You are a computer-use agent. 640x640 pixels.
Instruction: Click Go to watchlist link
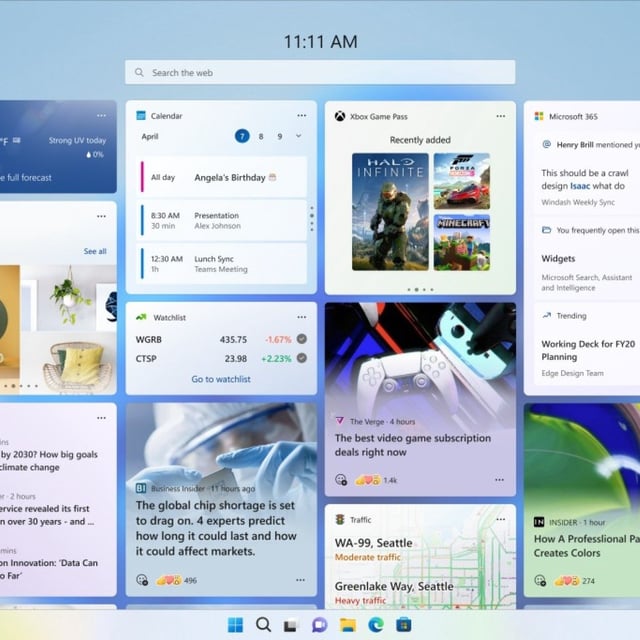click(221, 379)
